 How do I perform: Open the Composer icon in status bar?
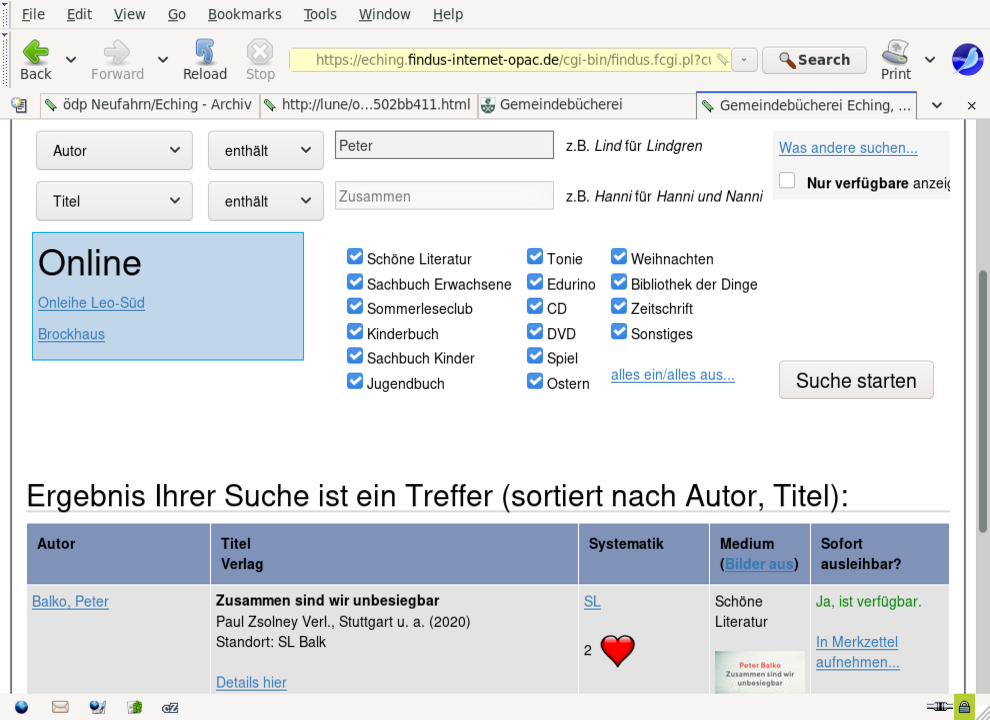(97, 707)
